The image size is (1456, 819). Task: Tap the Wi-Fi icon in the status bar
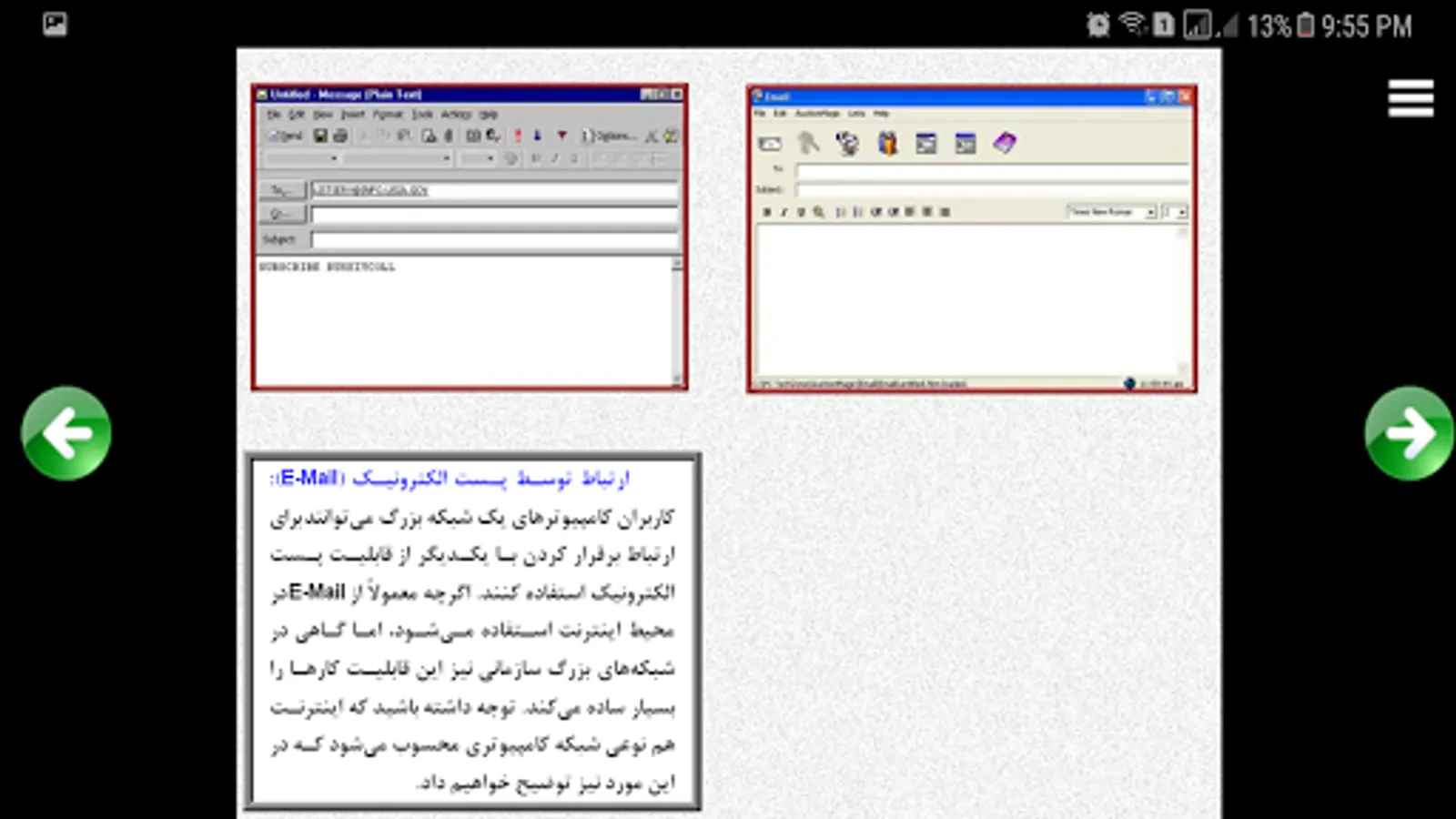[x=1133, y=24]
